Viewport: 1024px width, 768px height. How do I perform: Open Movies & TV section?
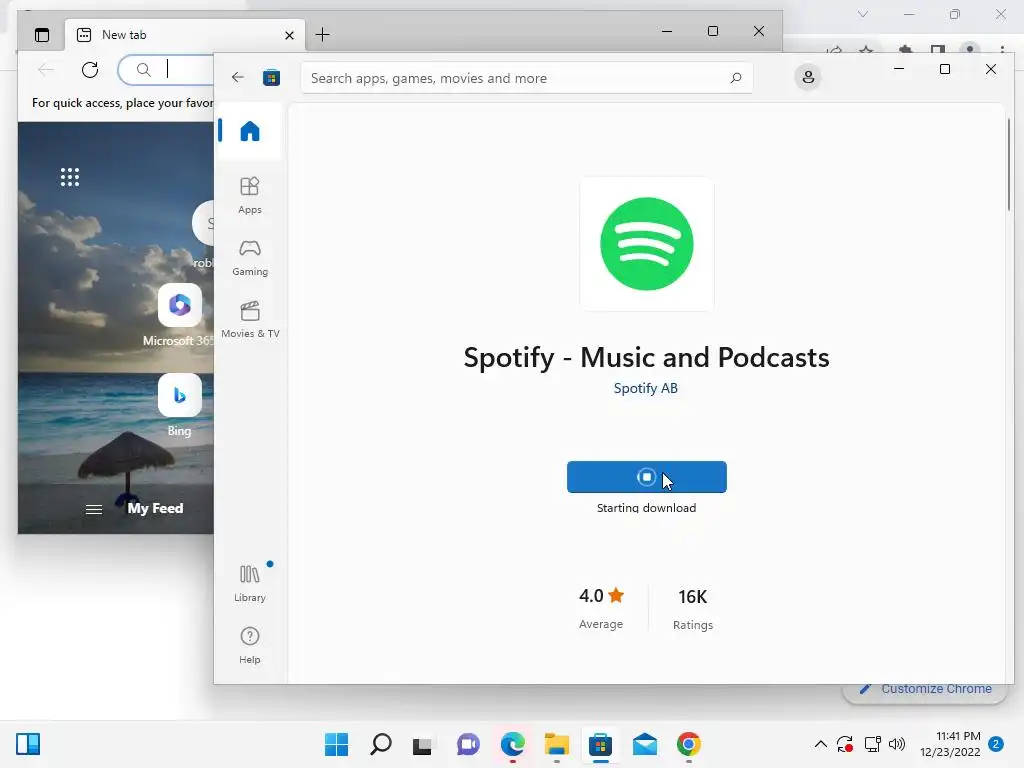tap(250, 319)
